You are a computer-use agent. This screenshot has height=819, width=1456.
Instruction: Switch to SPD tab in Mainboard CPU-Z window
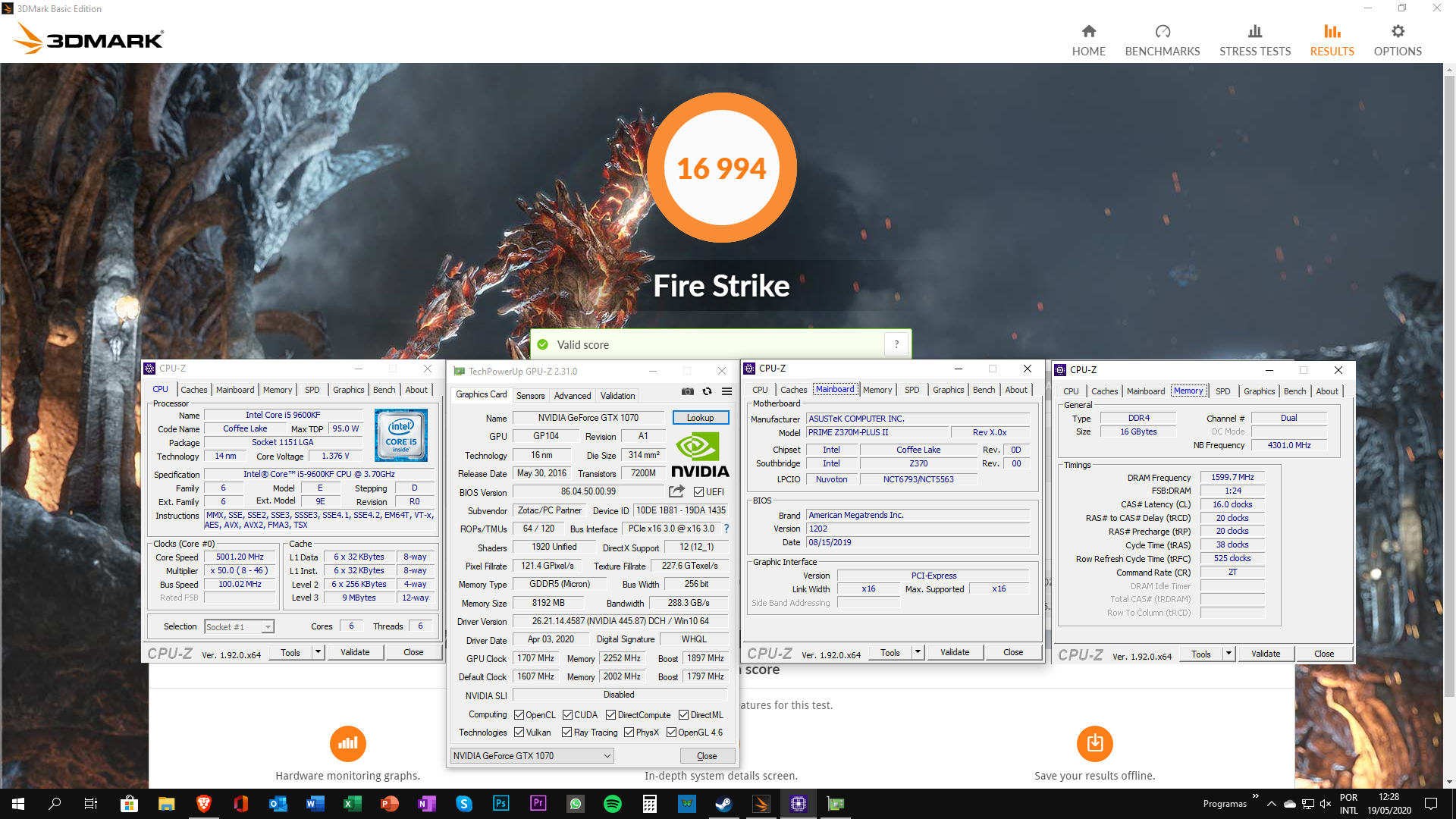click(912, 390)
